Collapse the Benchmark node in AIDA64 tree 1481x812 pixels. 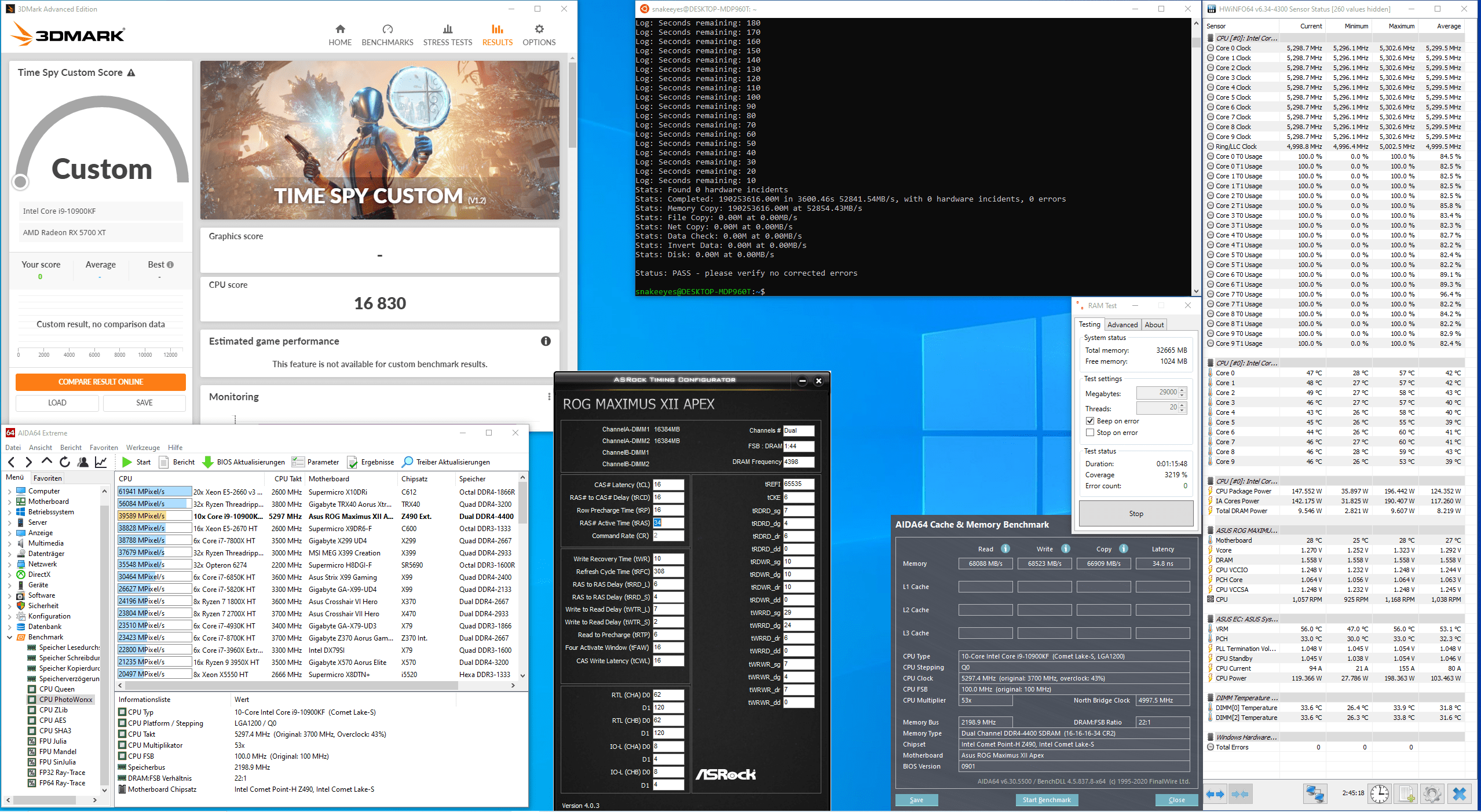(x=9, y=637)
